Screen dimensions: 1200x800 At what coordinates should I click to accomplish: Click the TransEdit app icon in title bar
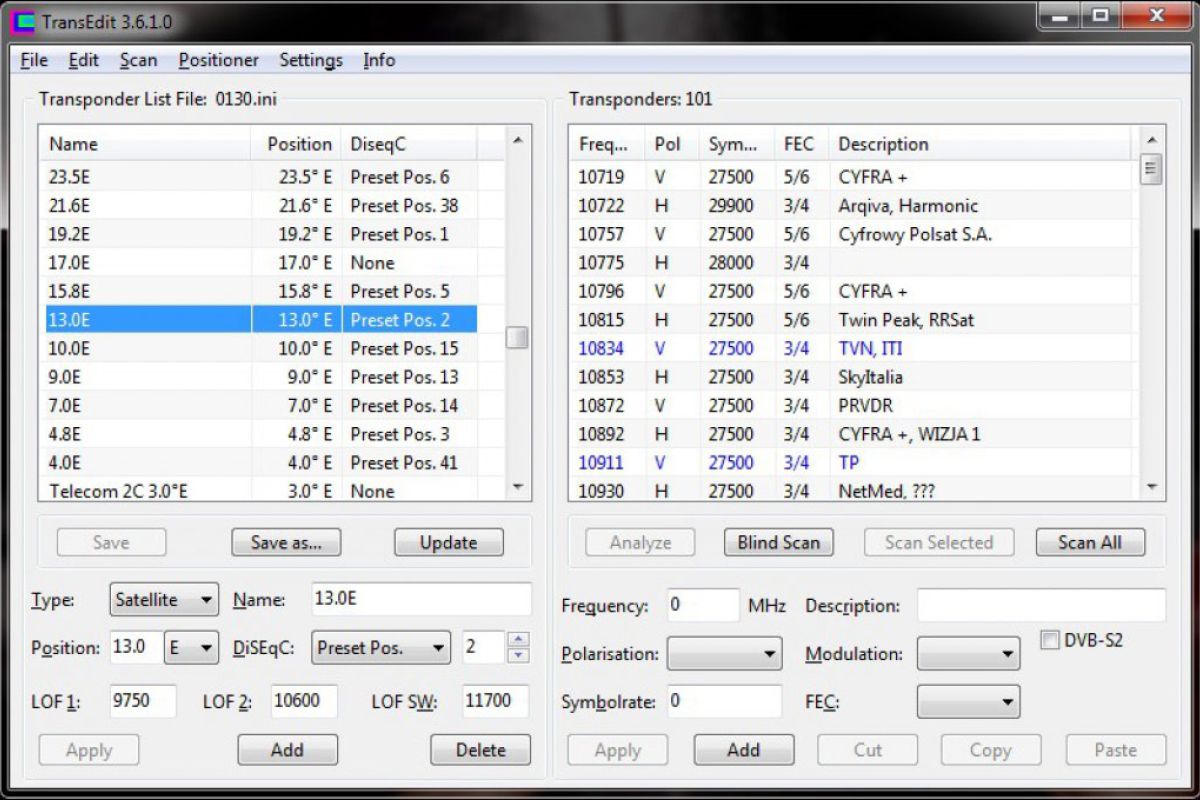pyautogui.click(x=21, y=19)
